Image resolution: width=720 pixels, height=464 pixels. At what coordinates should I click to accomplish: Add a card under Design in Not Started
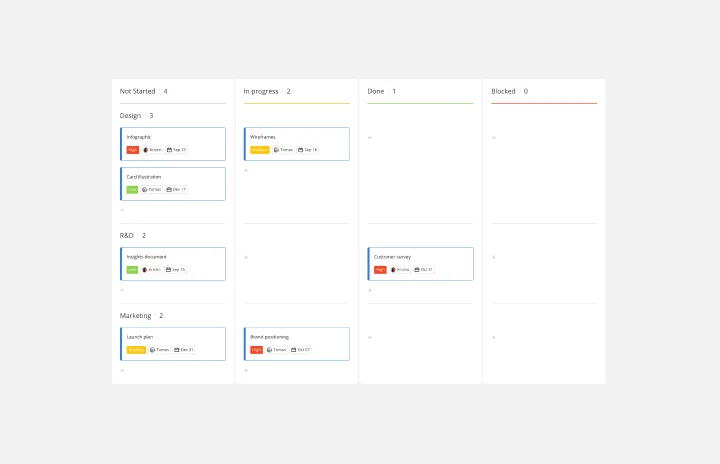(x=122, y=210)
